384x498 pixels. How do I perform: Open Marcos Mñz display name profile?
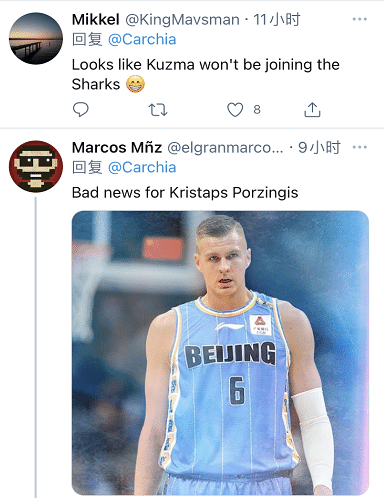click(117, 147)
